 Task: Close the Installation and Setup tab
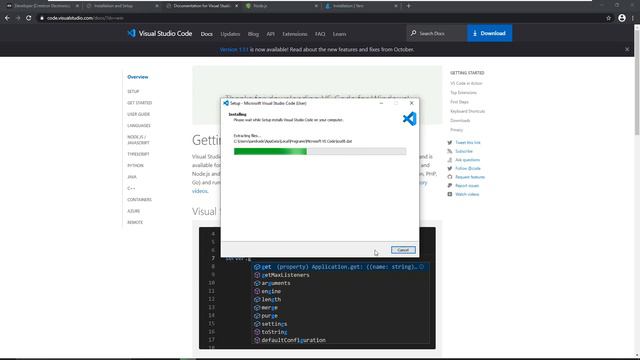pos(157,6)
